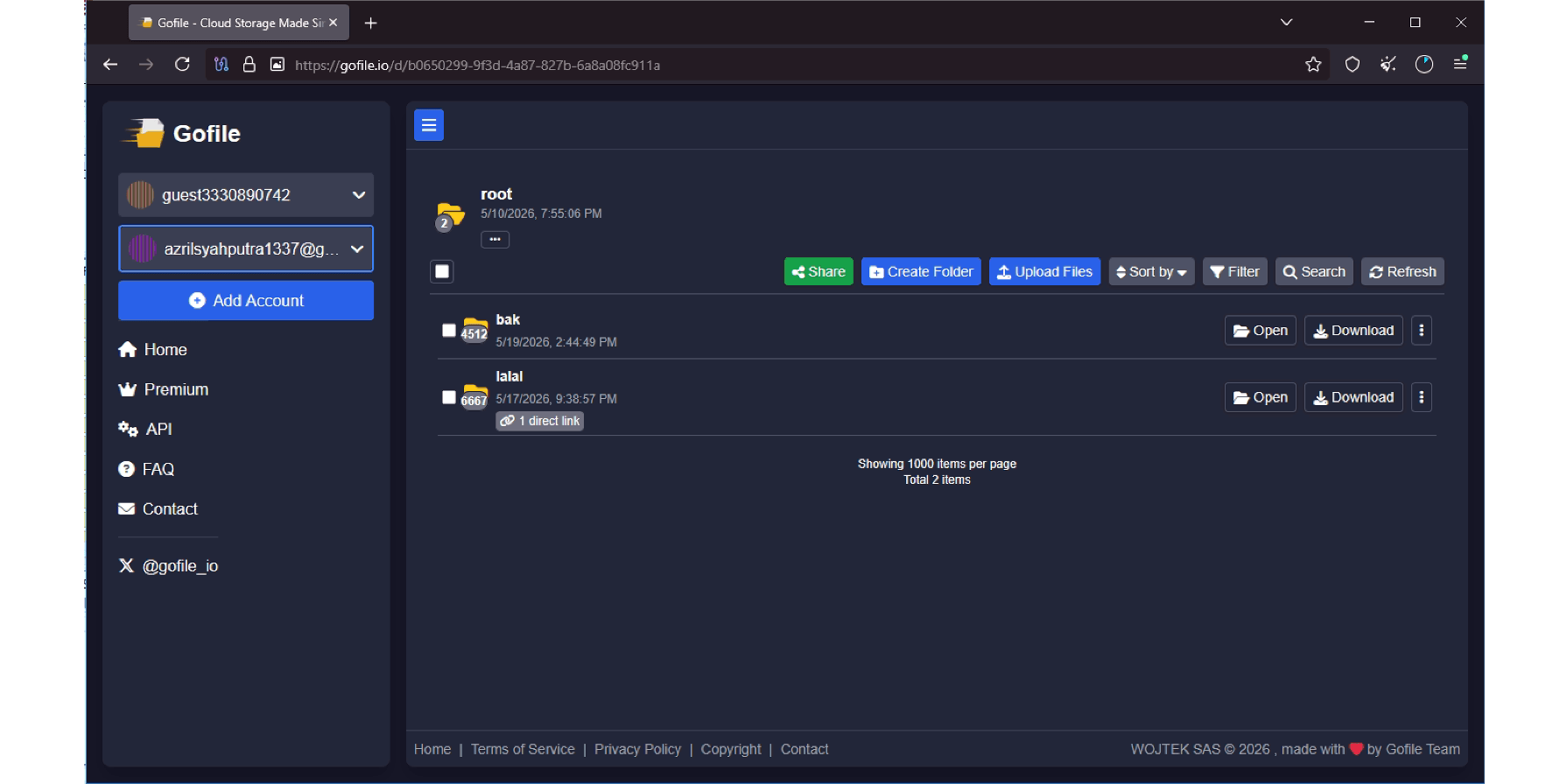The image size is (1567, 784).
Task: Open the browser profile circle icon
Action: (x=1424, y=64)
